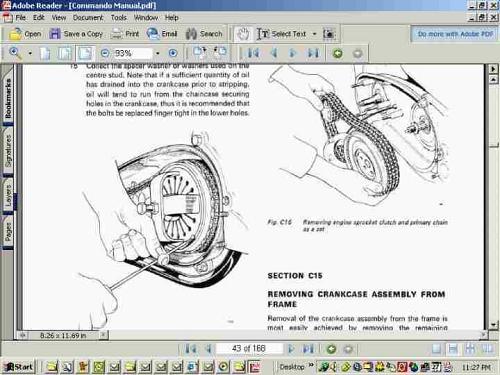Open the Pages side tab

click(7, 232)
